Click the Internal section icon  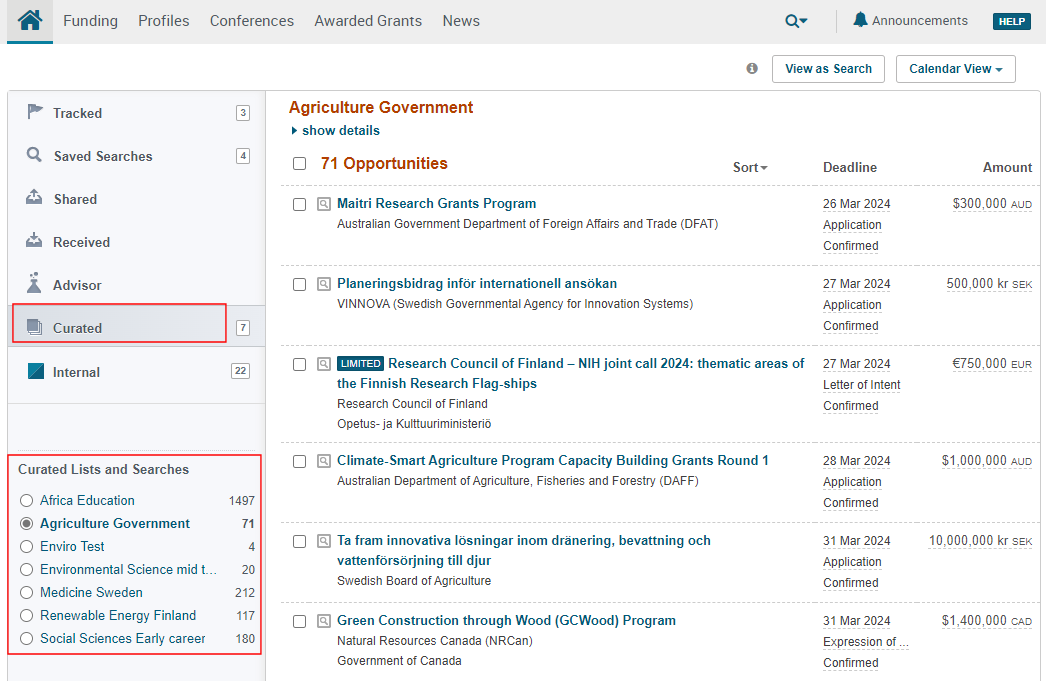click(36, 372)
